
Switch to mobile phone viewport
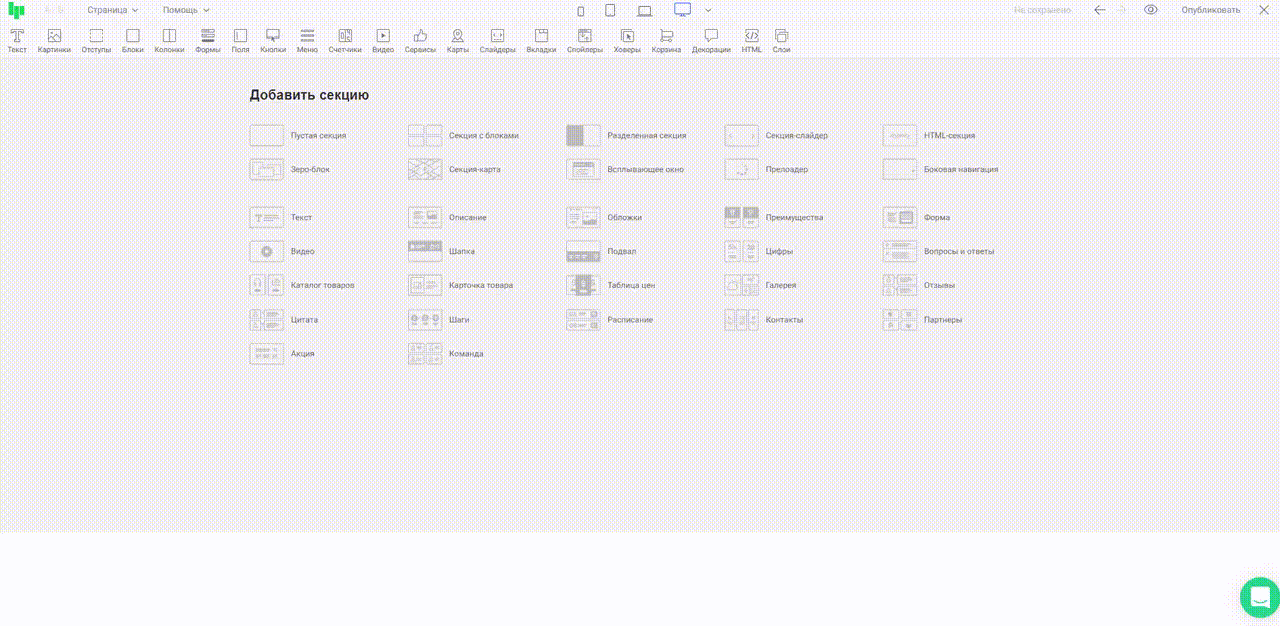coord(581,11)
